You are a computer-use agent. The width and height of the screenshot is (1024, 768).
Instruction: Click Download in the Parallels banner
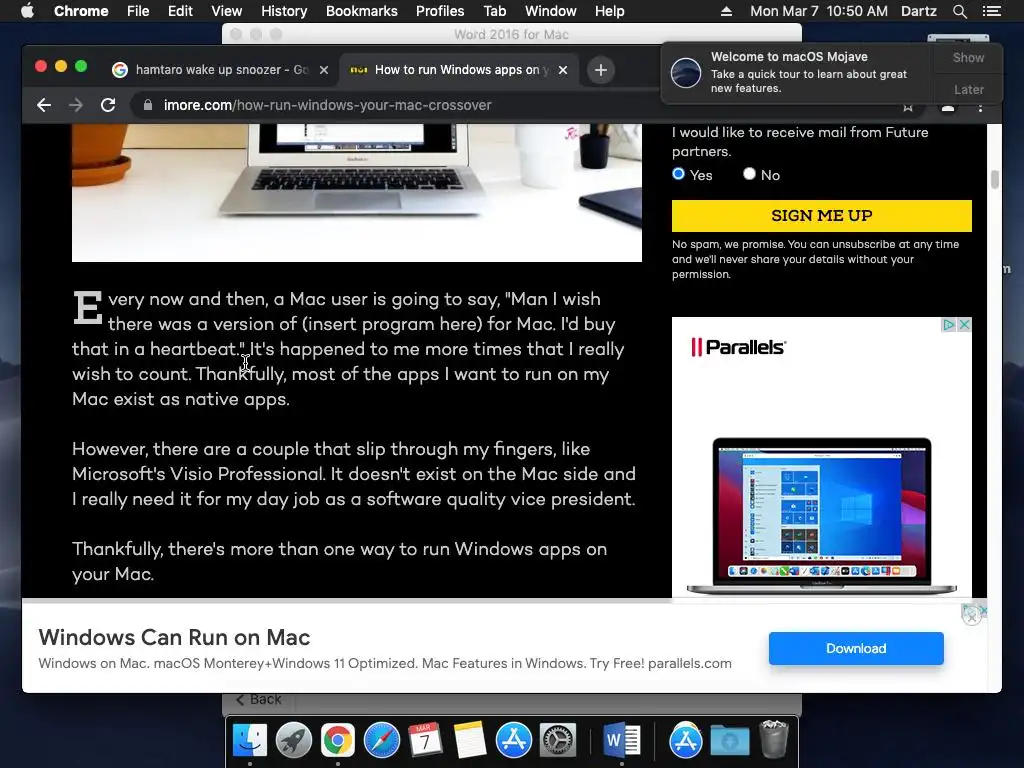click(856, 648)
